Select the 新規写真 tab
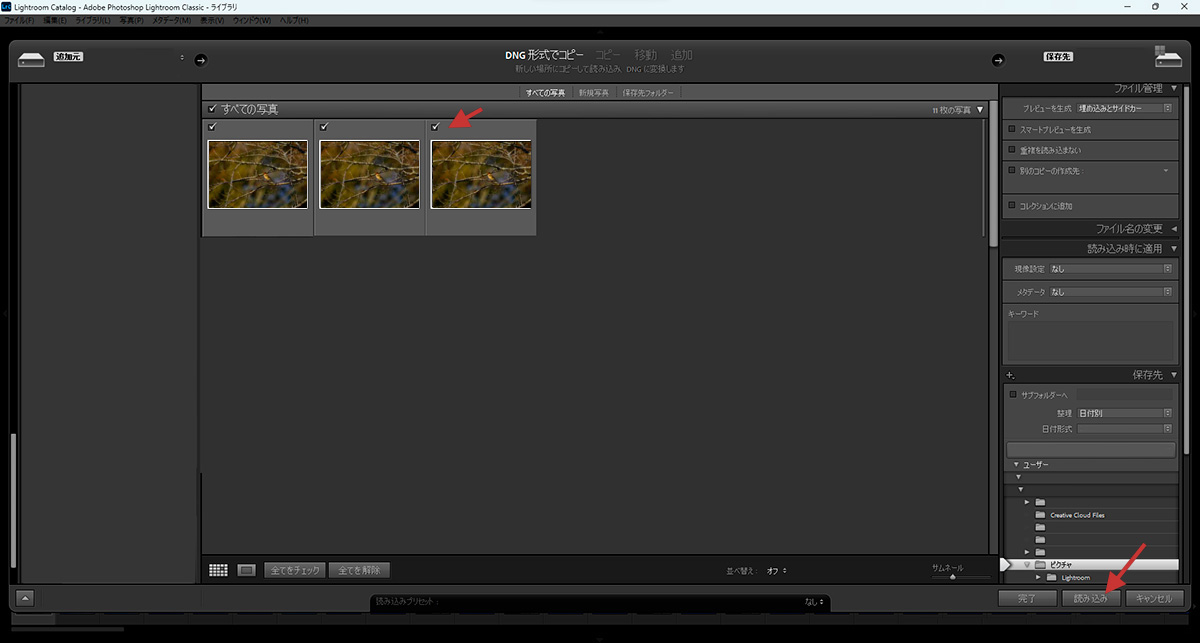 pyautogui.click(x=593, y=92)
